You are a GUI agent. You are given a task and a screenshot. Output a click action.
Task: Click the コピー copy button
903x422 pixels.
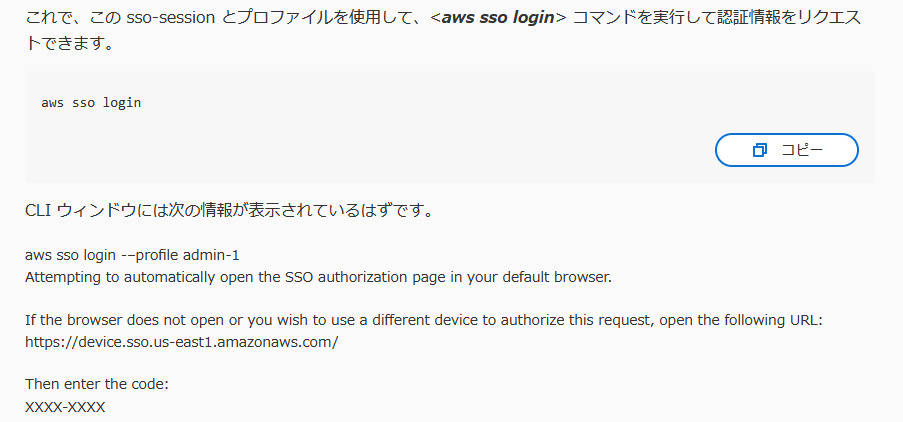tap(787, 150)
